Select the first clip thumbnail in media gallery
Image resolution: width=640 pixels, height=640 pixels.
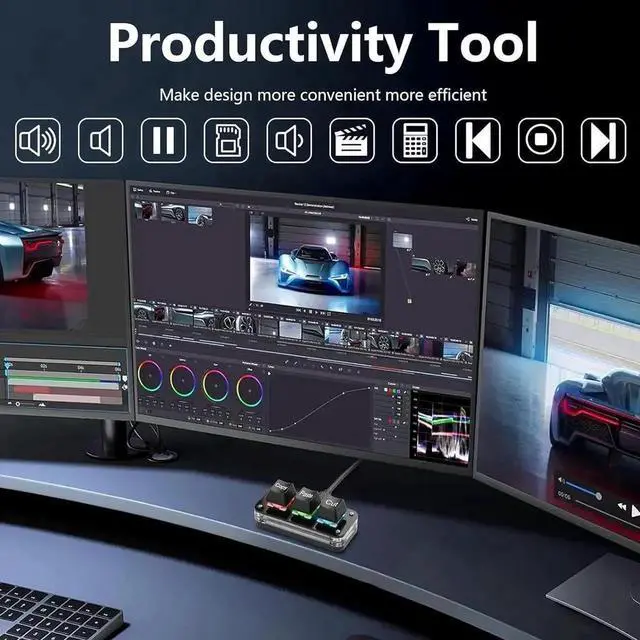click(148, 211)
